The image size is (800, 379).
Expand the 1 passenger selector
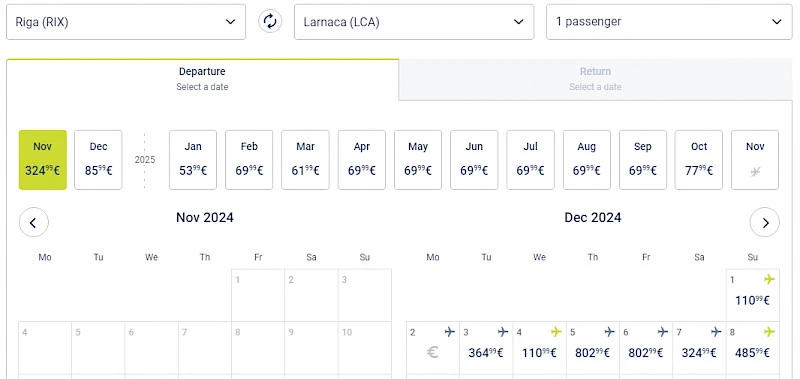click(x=669, y=22)
